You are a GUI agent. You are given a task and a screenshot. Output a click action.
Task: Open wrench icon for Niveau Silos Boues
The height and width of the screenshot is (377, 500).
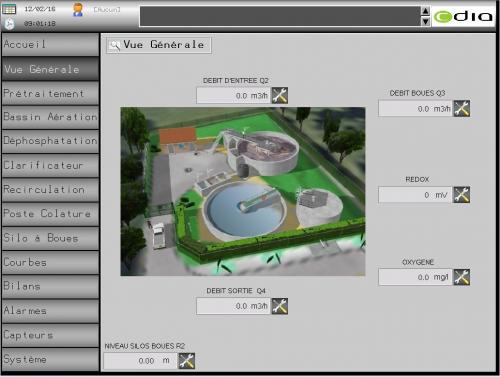pyautogui.click(x=187, y=361)
